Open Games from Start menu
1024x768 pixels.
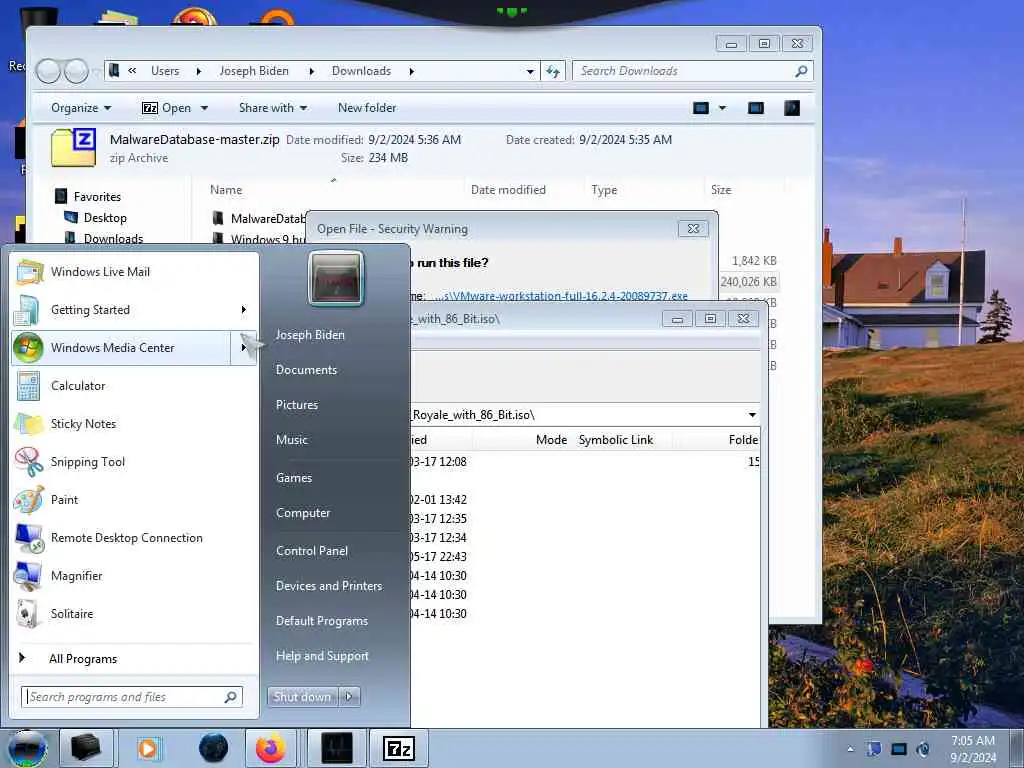(x=294, y=477)
